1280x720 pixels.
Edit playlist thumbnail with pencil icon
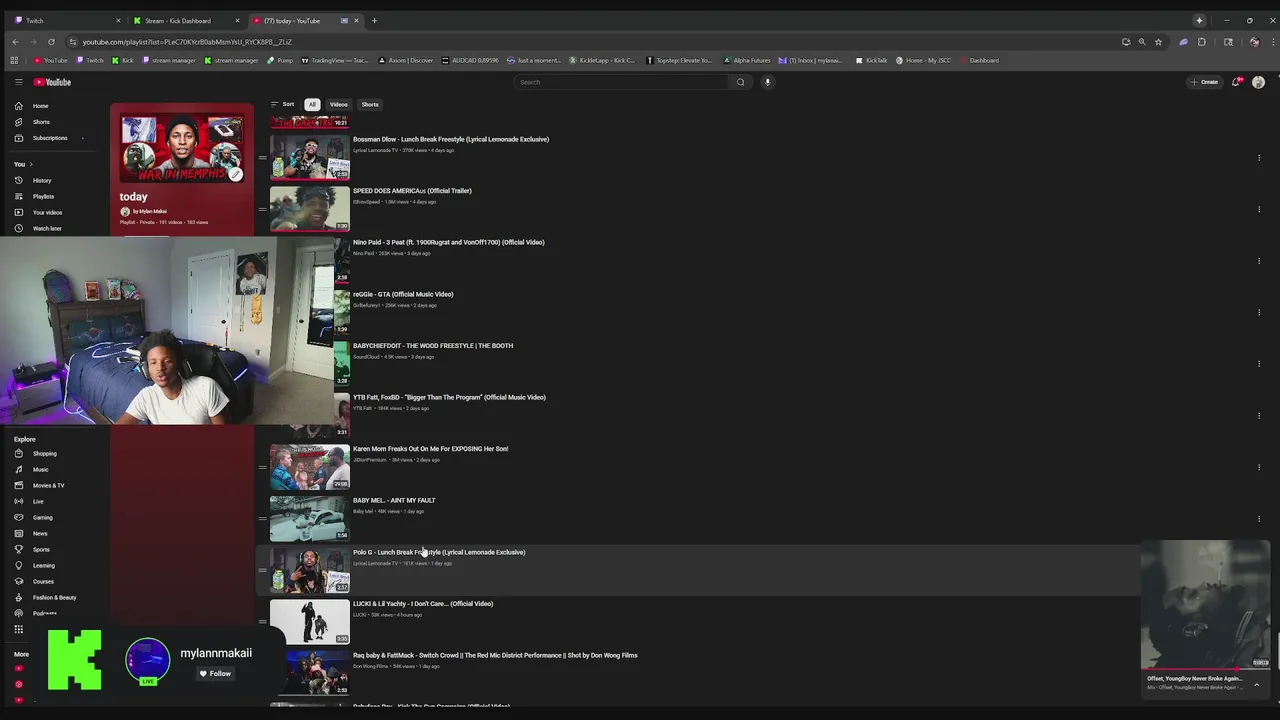point(235,174)
